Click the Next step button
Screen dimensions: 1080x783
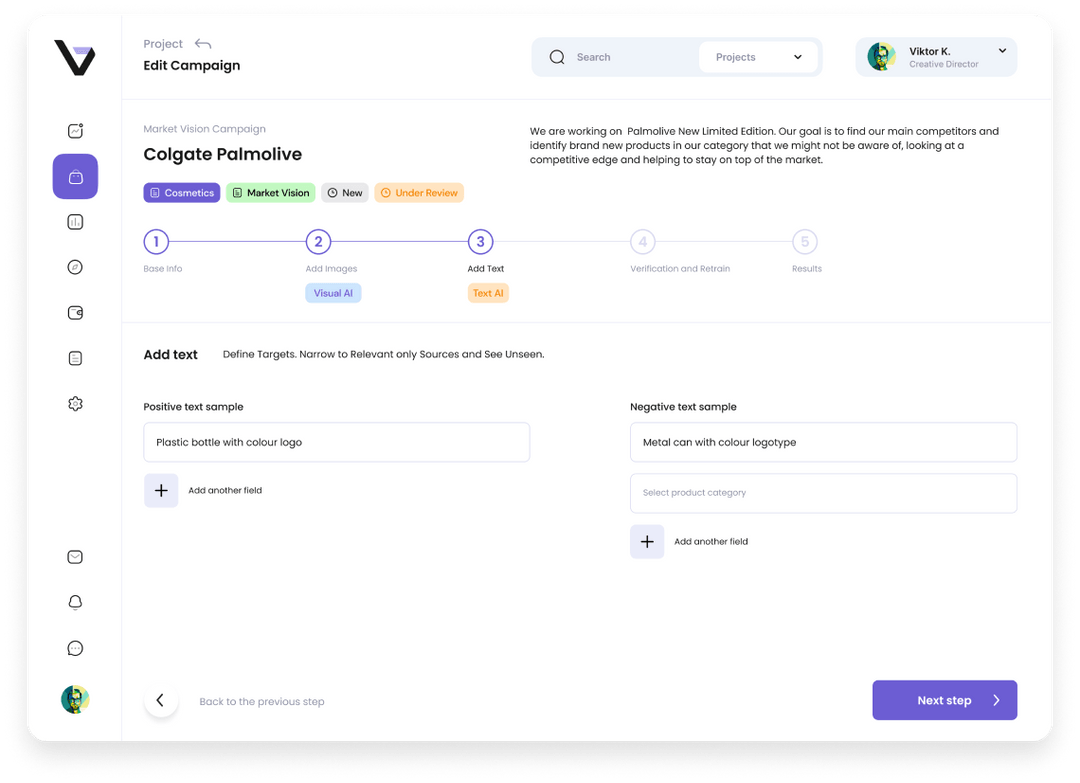pos(944,700)
